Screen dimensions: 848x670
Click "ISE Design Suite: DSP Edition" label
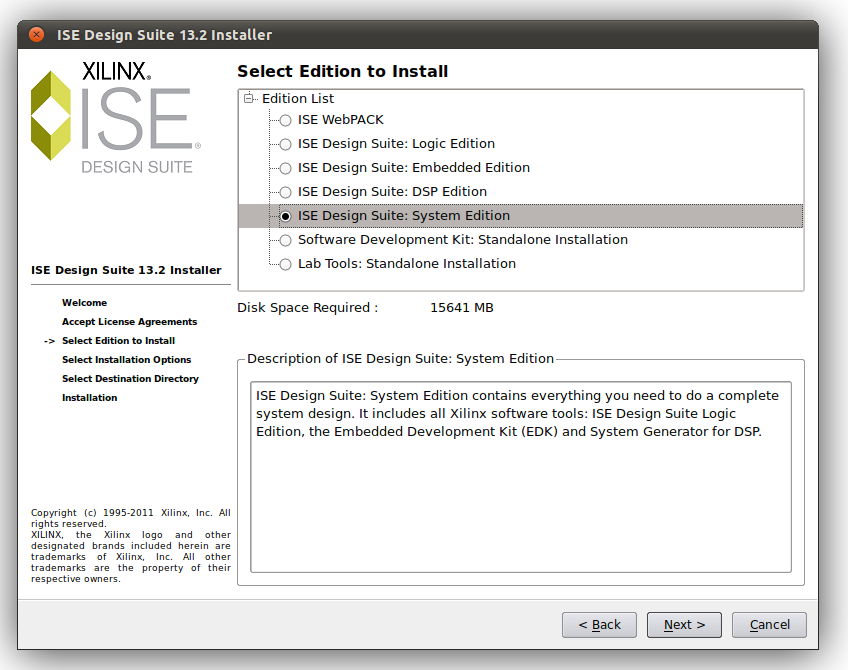(392, 191)
